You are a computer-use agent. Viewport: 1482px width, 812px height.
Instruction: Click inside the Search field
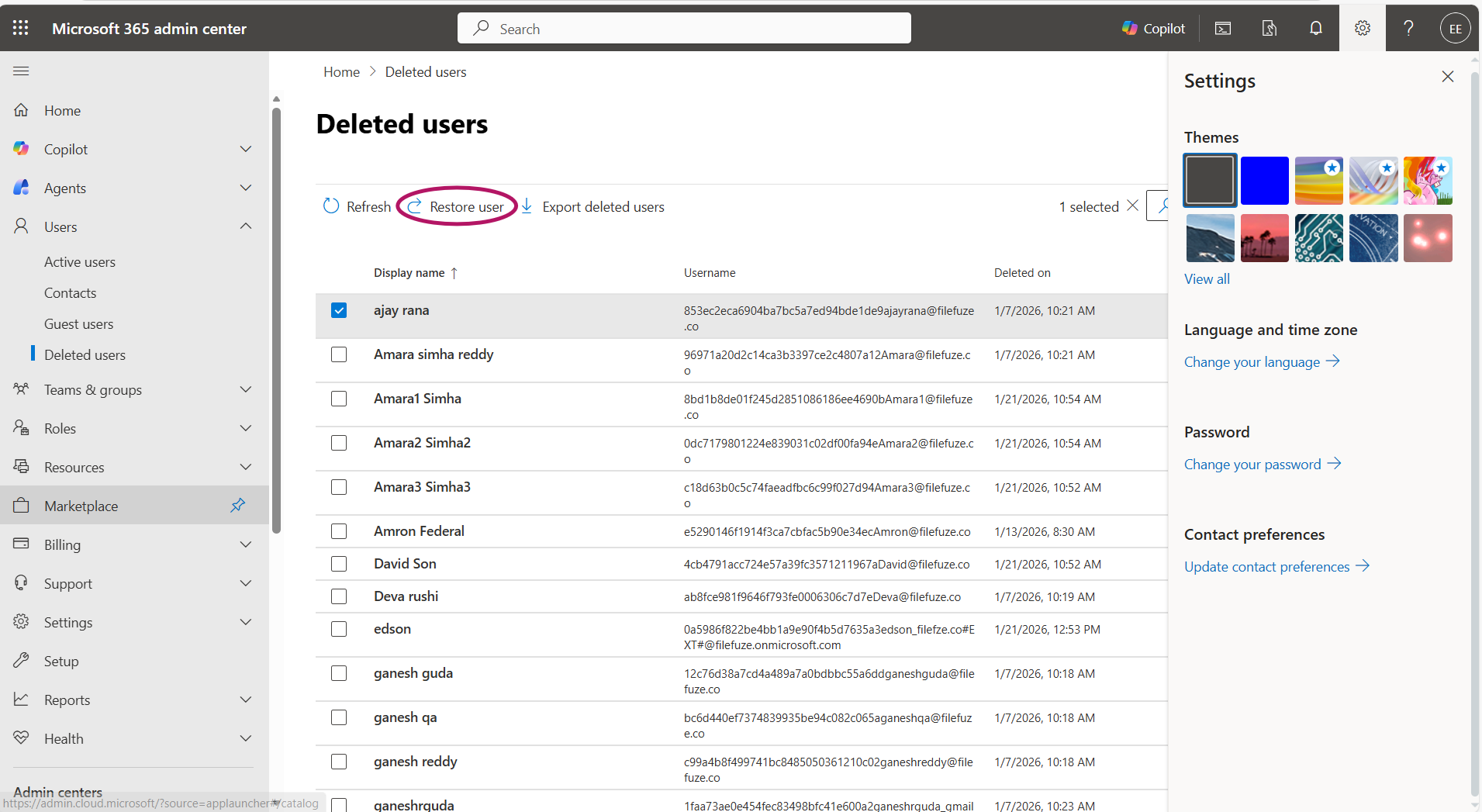[x=682, y=28]
